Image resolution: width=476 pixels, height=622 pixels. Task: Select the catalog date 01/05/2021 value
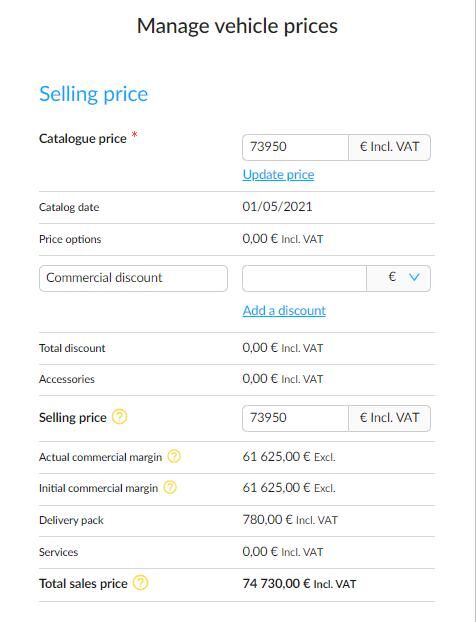277,207
